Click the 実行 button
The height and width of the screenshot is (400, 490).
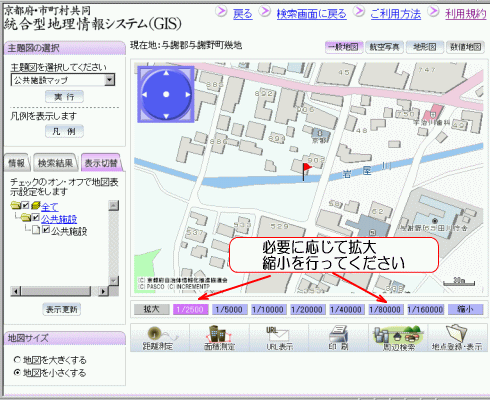(x=64, y=97)
